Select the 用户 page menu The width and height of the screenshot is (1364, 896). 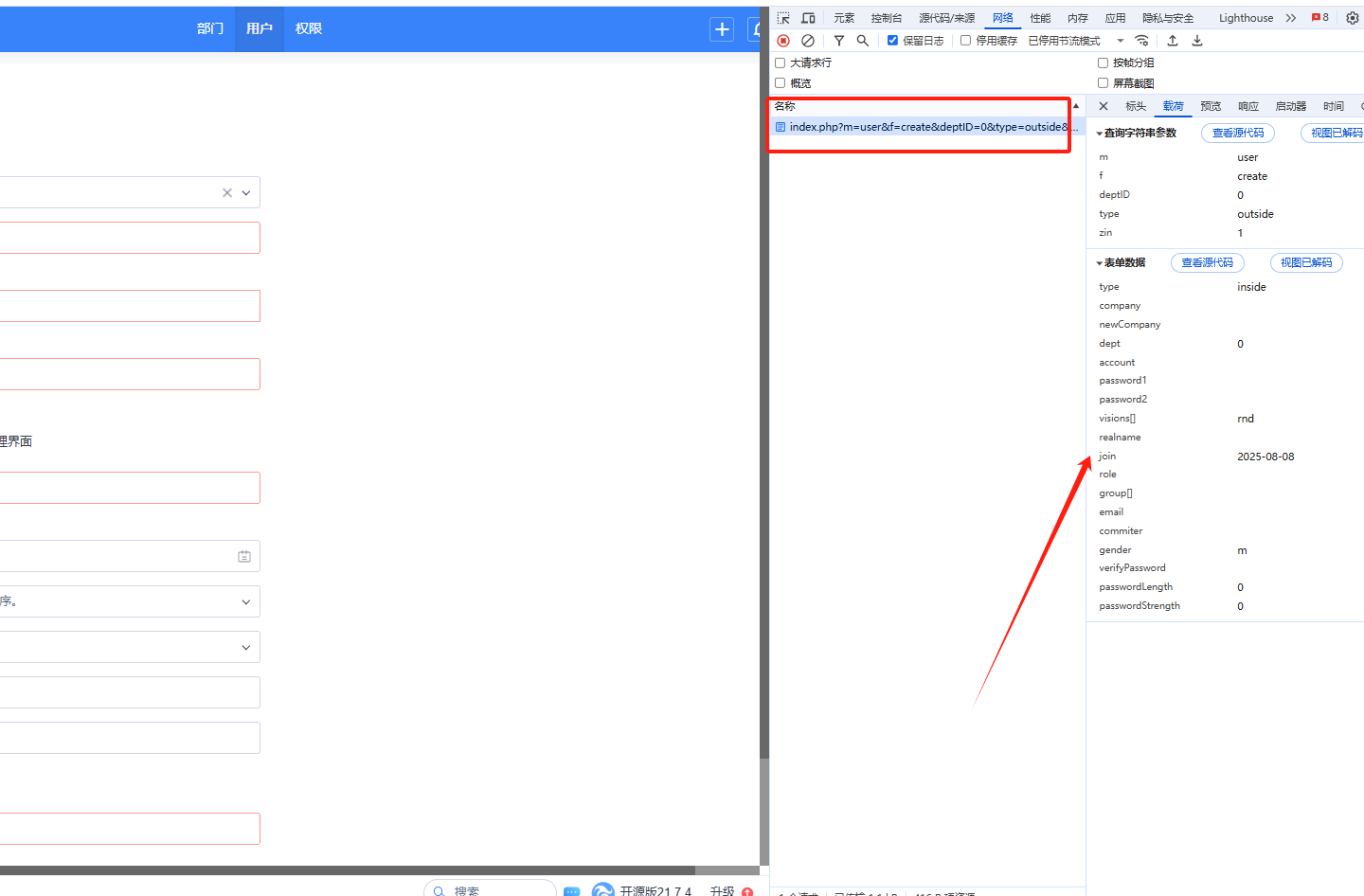pyautogui.click(x=260, y=28)
